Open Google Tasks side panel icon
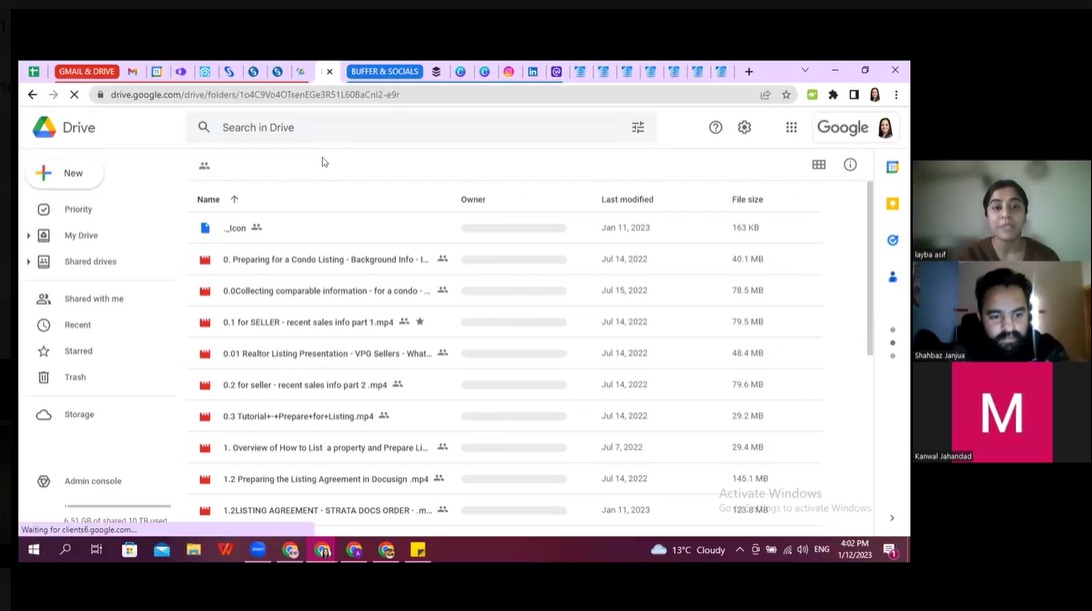The image size is (1092, 611). (892, 240)
